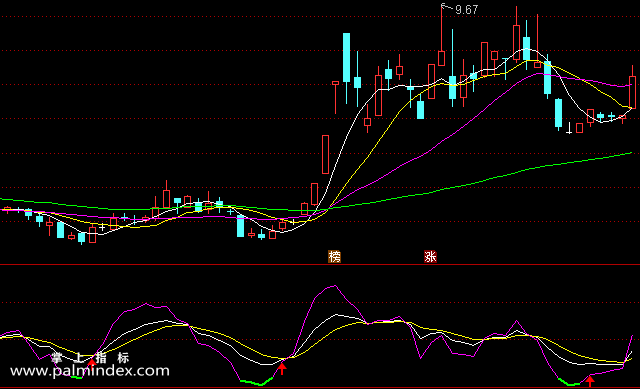
Task: Click the rightmost red up-arrow signal
Action: pyautogui.click(x=590, y=381)
